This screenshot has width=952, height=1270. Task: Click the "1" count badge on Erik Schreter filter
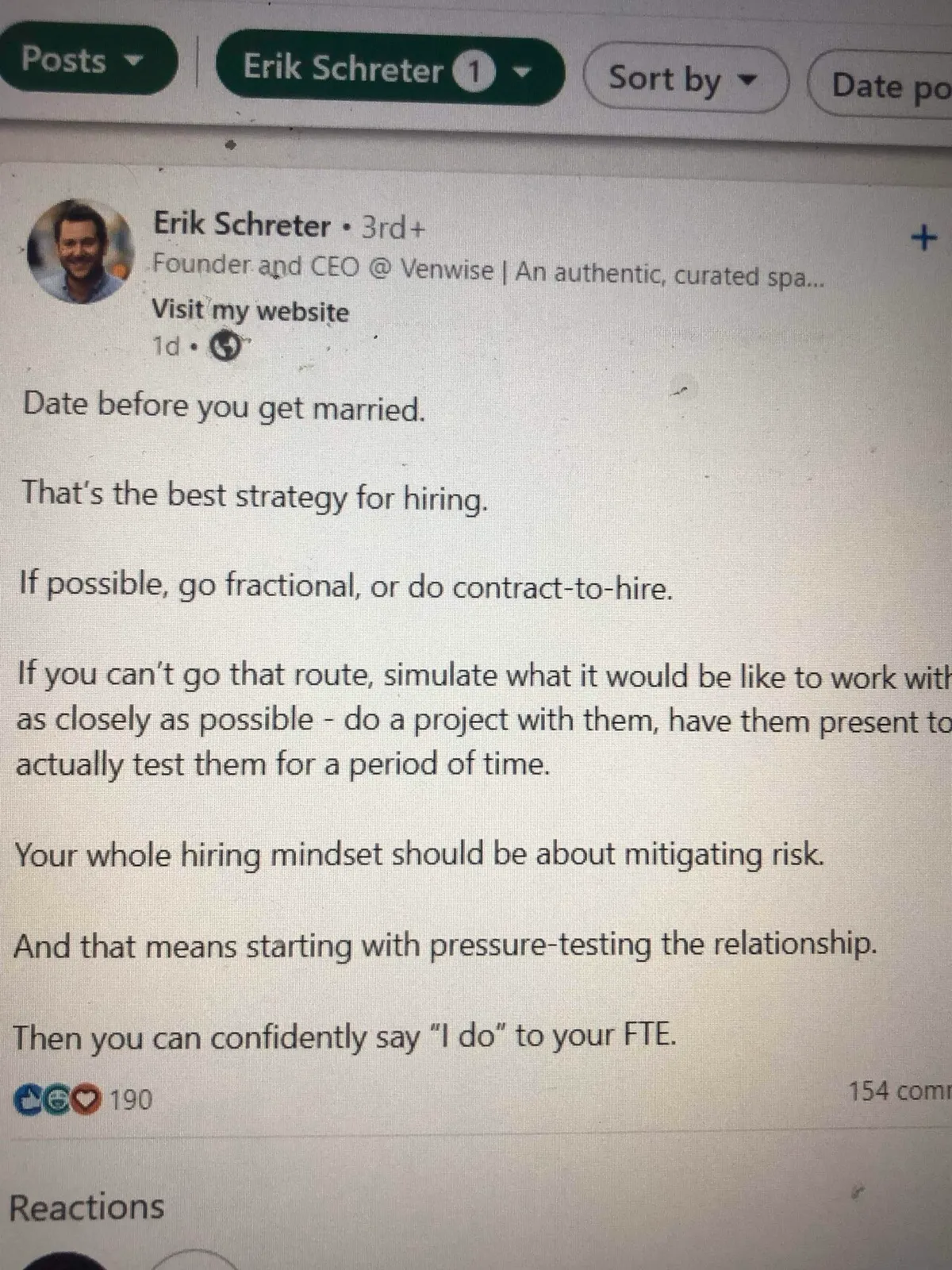coord(474,72)
